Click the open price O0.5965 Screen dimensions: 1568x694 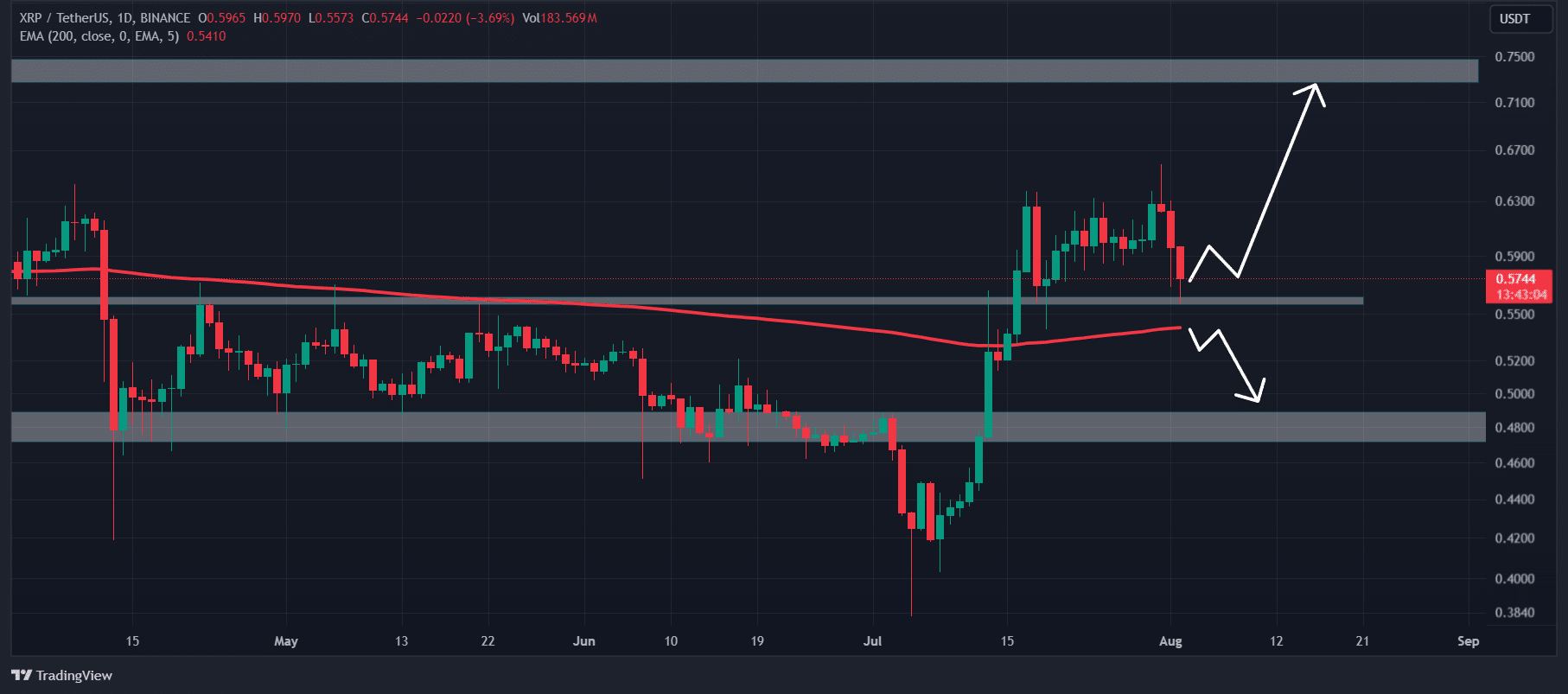point(221,18)
